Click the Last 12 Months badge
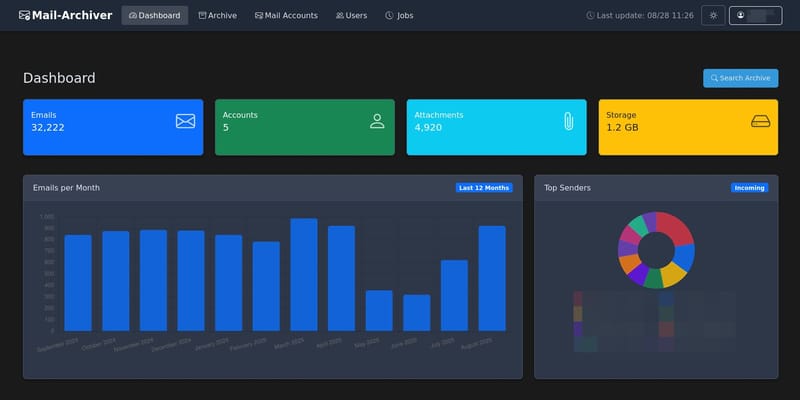 point(484,188)
